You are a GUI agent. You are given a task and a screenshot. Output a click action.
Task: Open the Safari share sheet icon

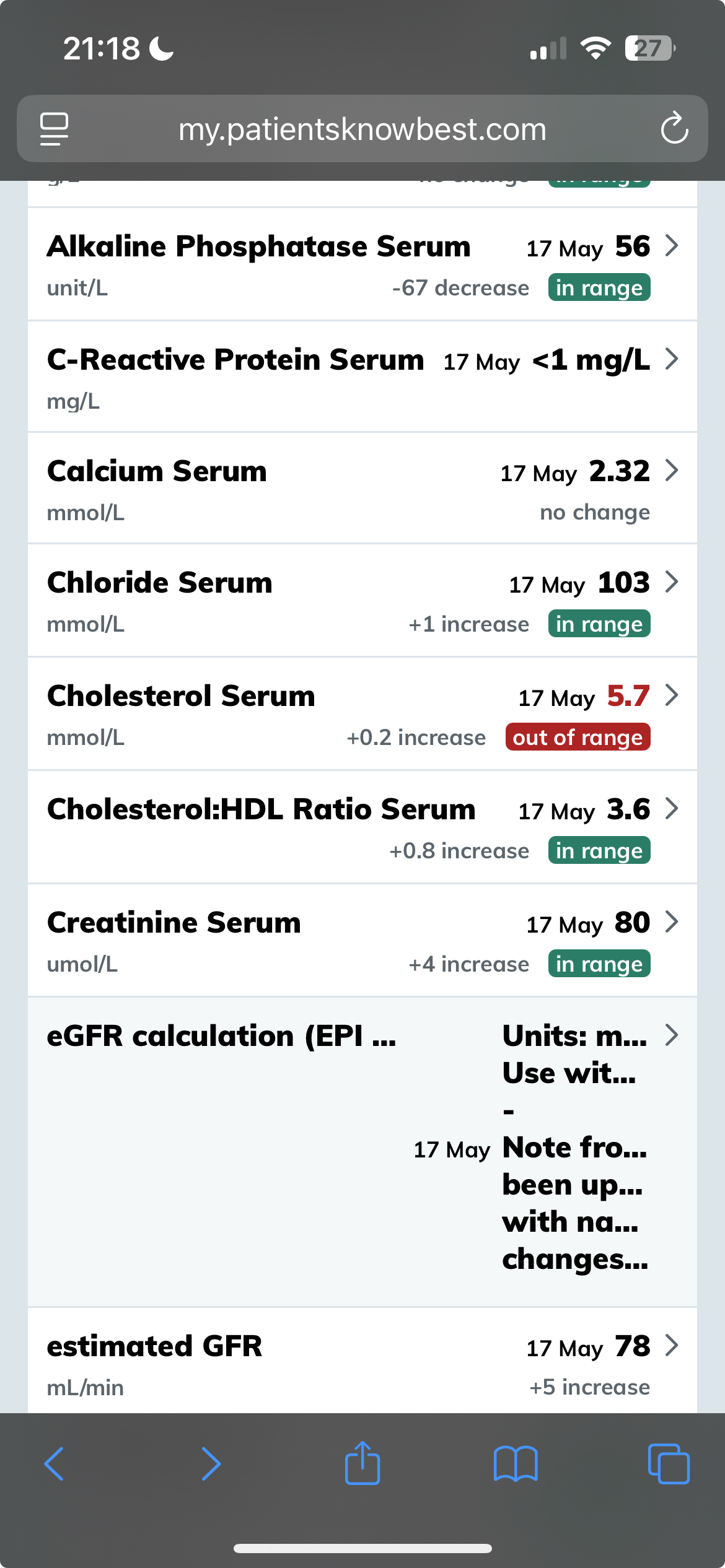tap(362, 1463)
